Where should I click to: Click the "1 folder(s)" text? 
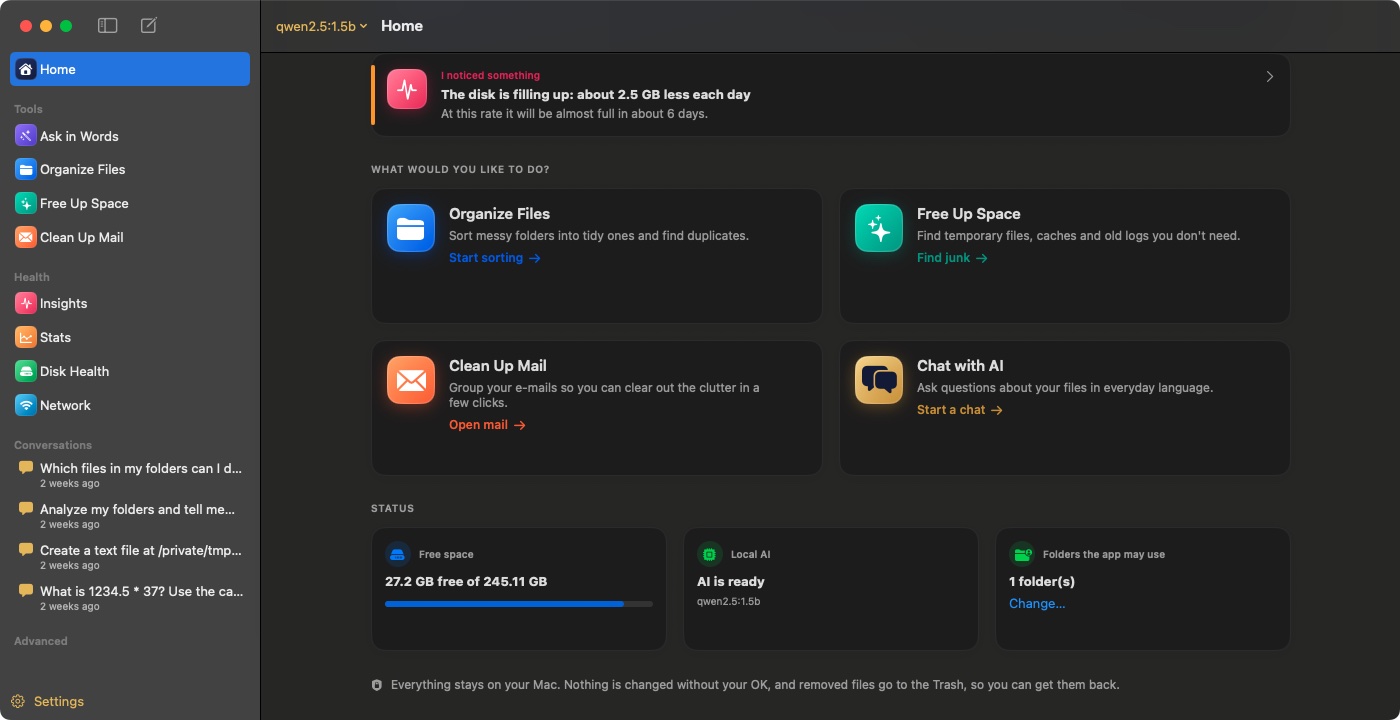point(1042,581)
